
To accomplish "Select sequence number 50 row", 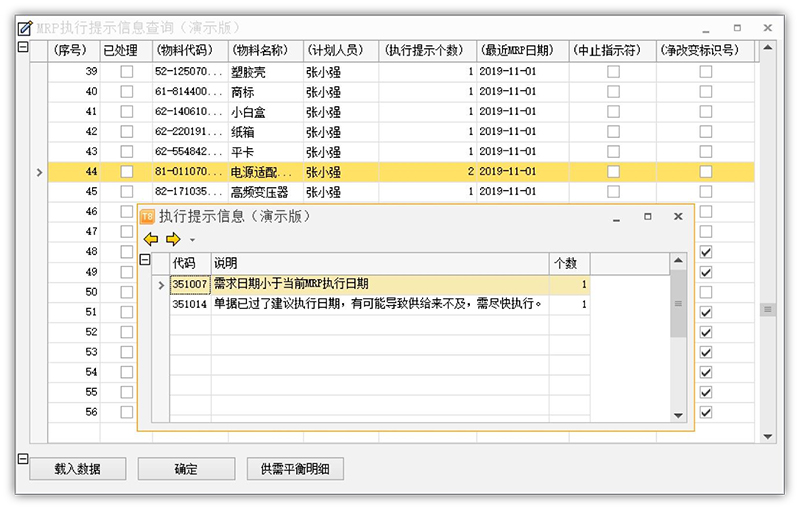I will coord(91,292).
